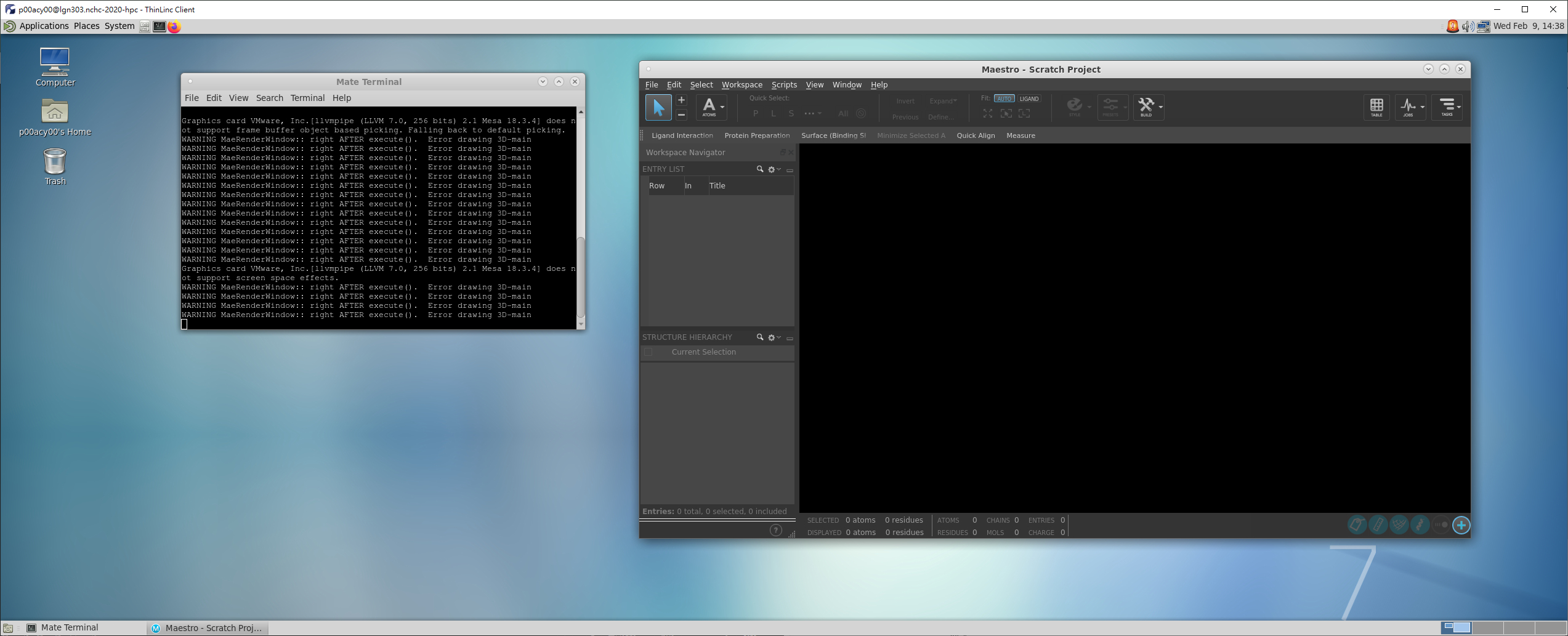This screenshot has height=636, width=1568.
Task: Open the Applications menu in top panel
Action: (44, 26)
